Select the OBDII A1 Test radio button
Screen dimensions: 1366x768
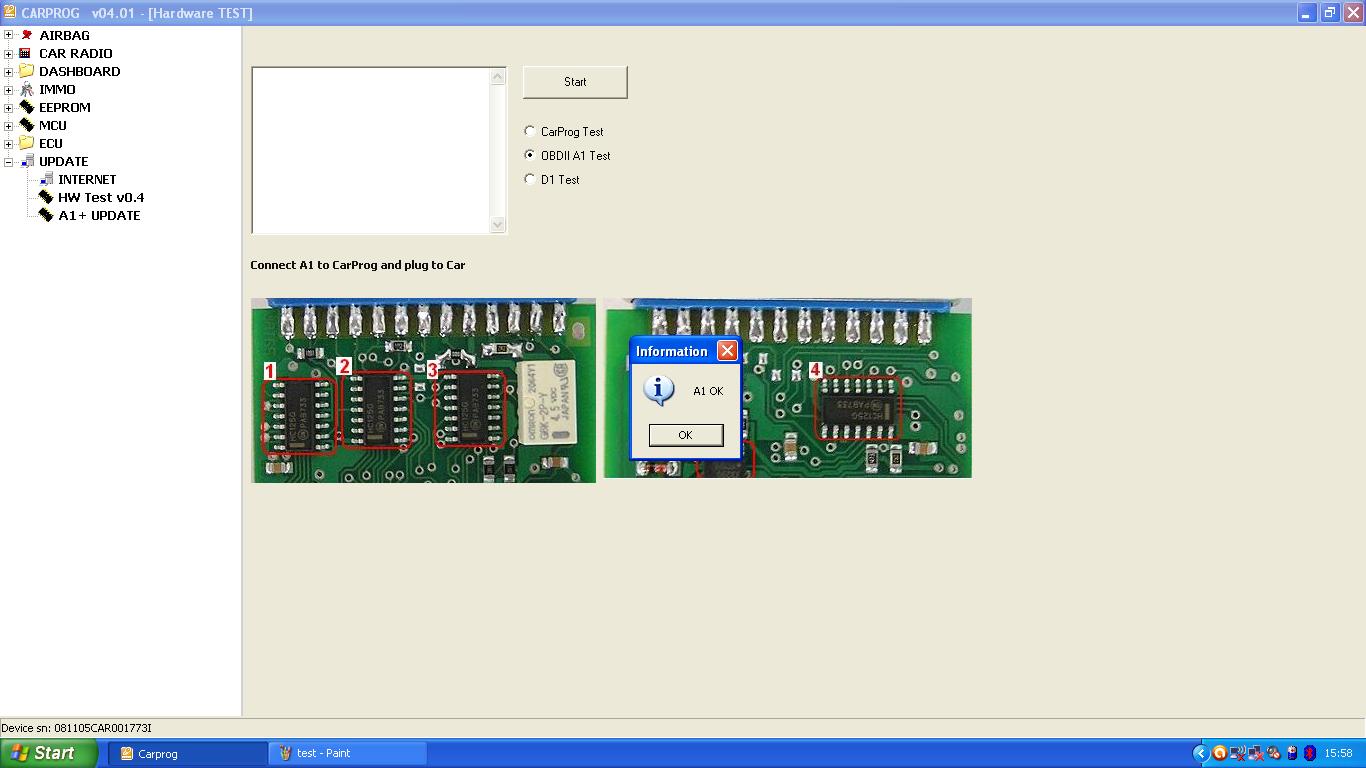coord(530,155)
